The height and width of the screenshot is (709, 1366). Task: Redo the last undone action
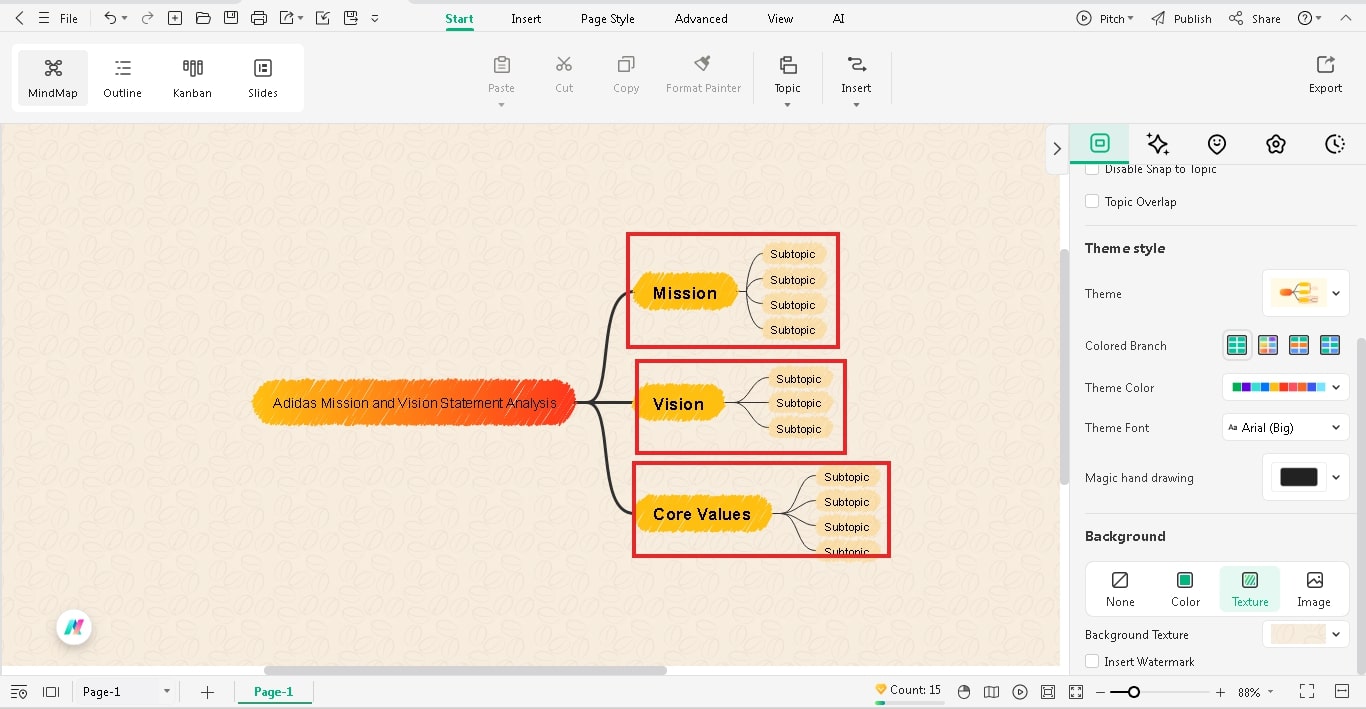(x=147, y=18)
